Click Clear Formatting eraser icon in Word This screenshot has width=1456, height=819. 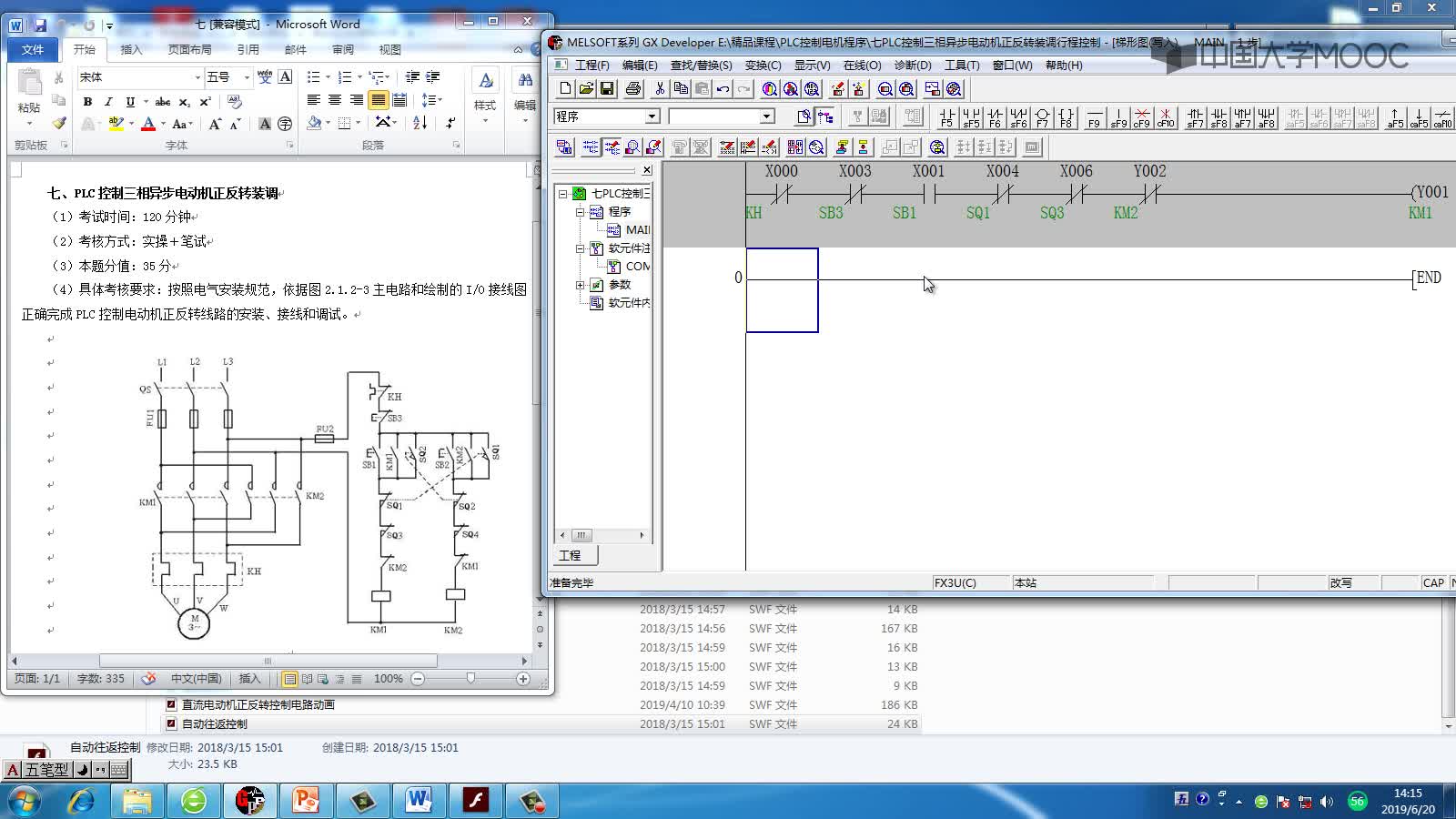pos(235,101)
